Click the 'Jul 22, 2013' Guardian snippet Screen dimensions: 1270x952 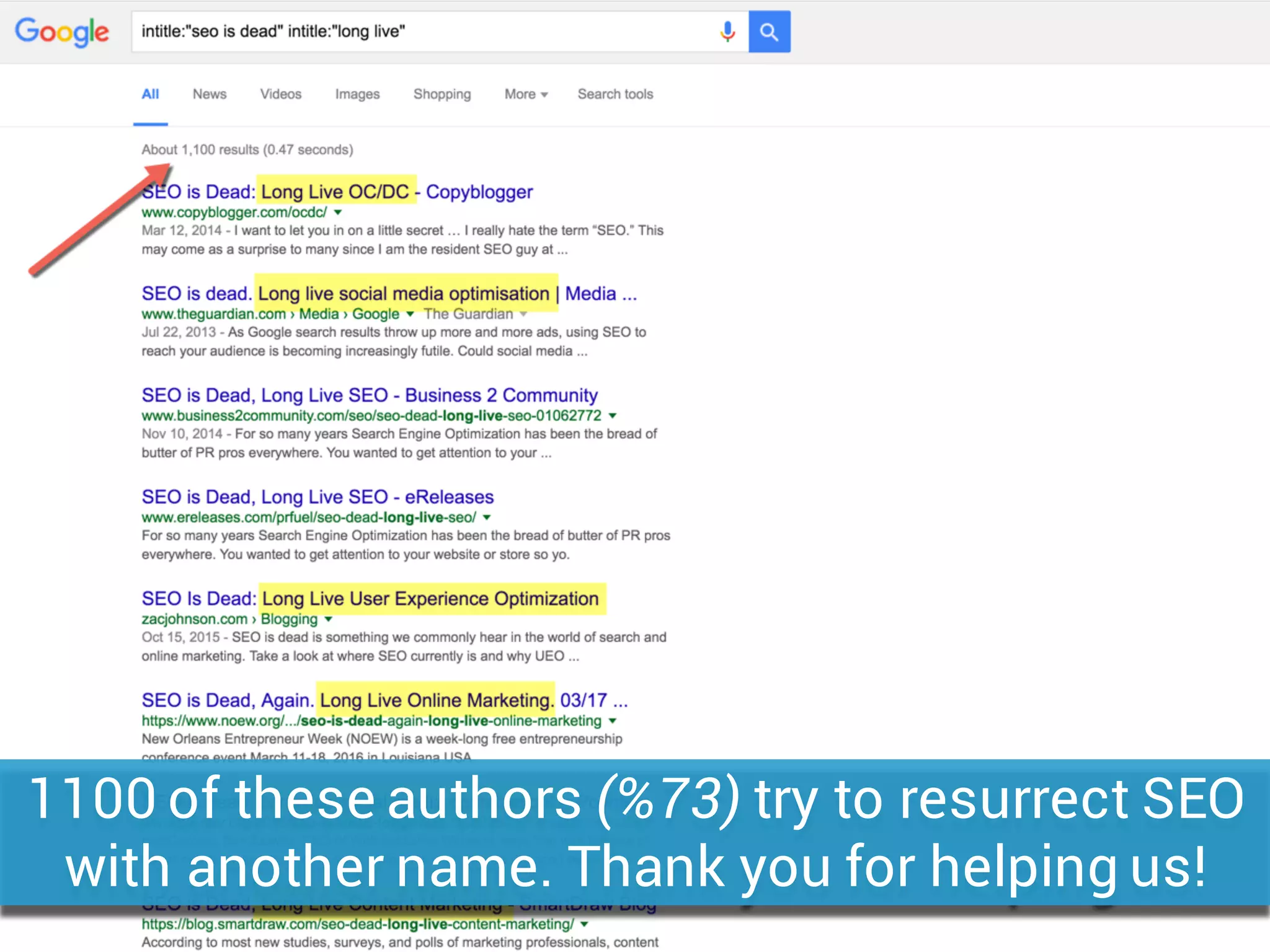394,342
